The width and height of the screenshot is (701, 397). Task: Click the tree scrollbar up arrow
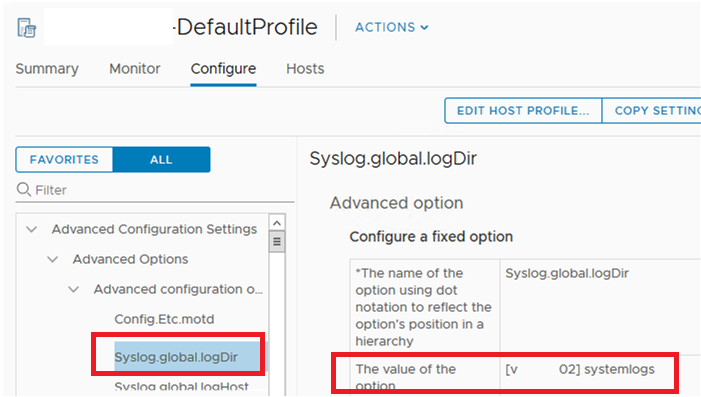click(x=277, y=223)
